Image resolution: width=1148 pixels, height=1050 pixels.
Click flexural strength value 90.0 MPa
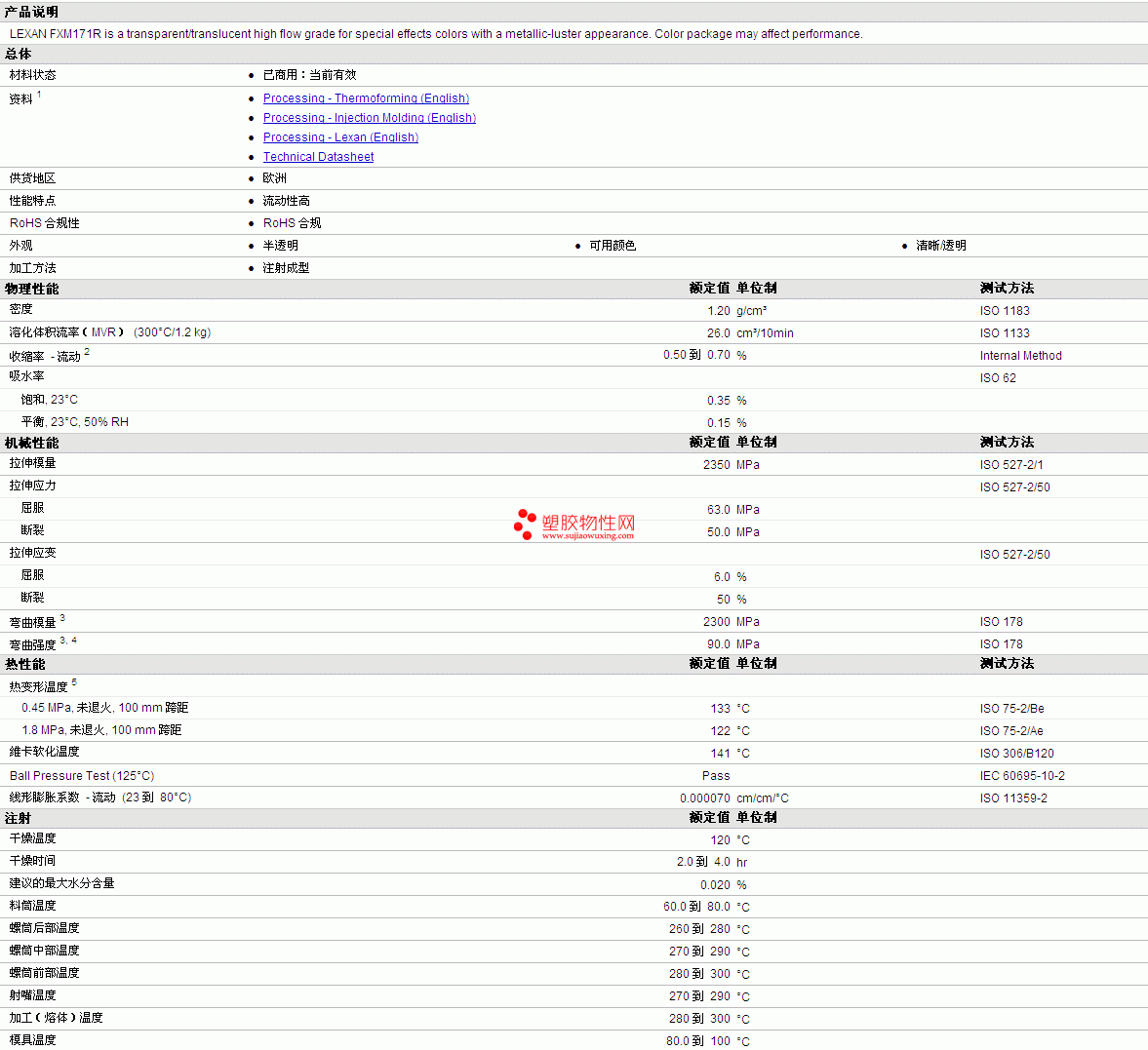coord(732,643)
